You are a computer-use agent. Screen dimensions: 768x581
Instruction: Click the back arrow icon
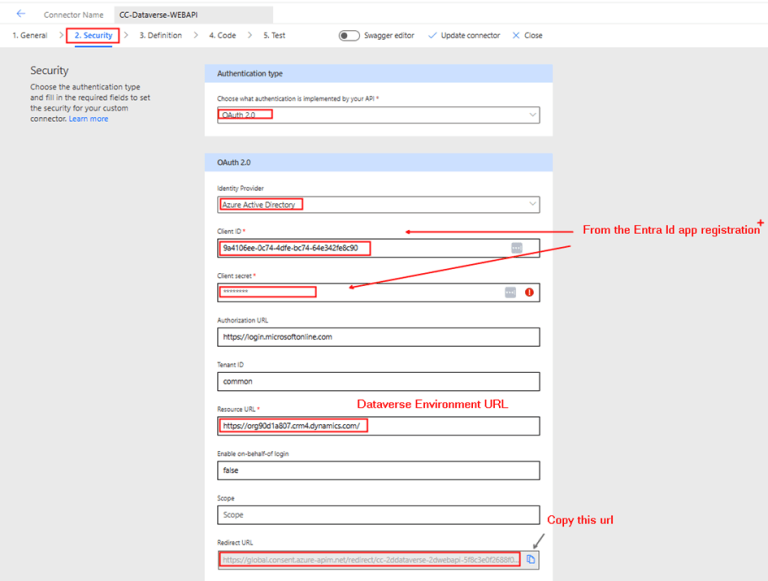tap(21, 14)
